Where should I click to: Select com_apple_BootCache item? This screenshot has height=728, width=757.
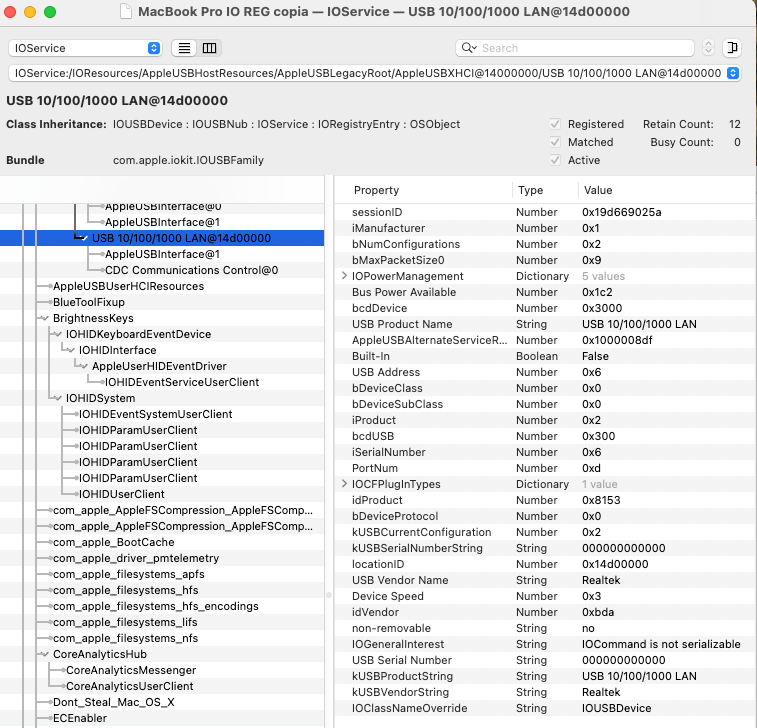click(113, 542)
